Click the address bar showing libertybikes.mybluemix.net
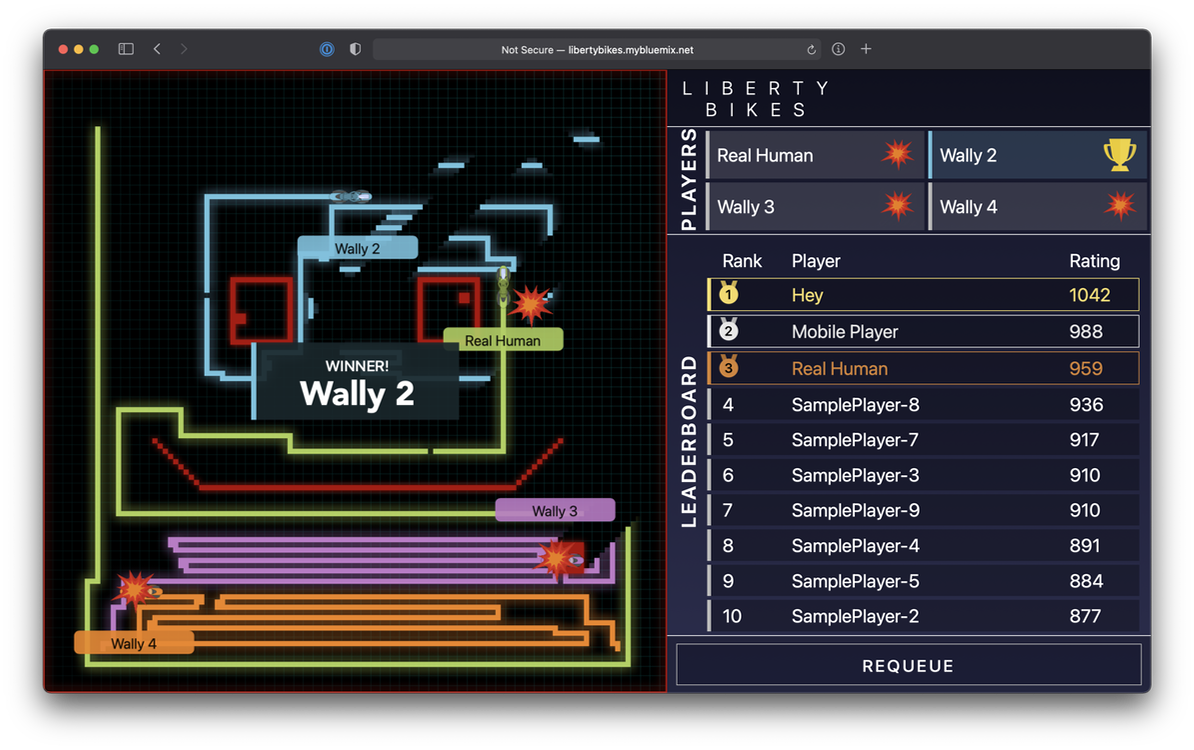This screenshot has width=1194, height=750. (597, 49)
